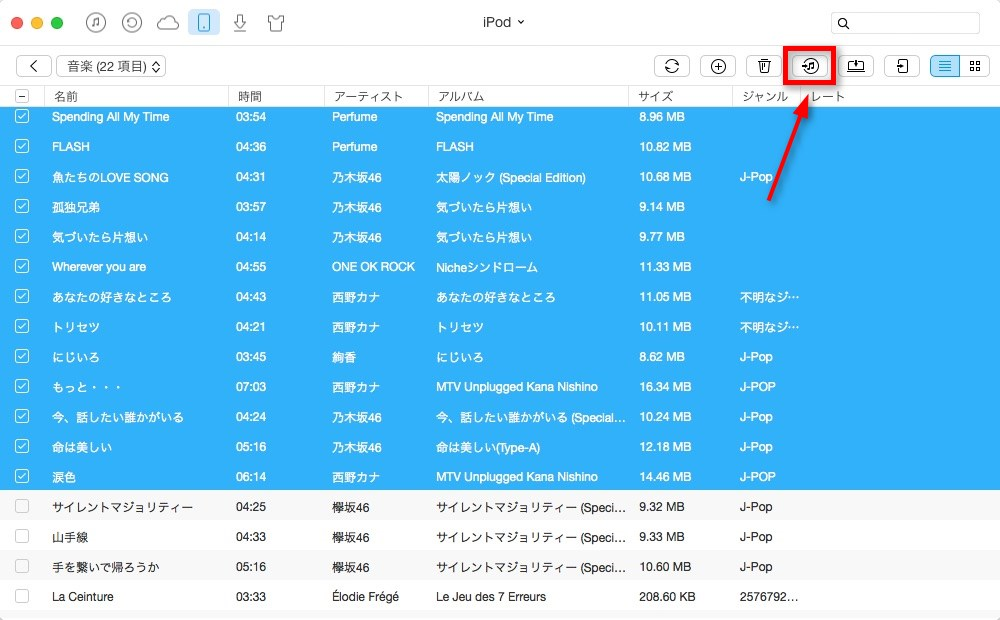
Task: Uncheck the 涙色 checkbox
Action: click(22, 476)
